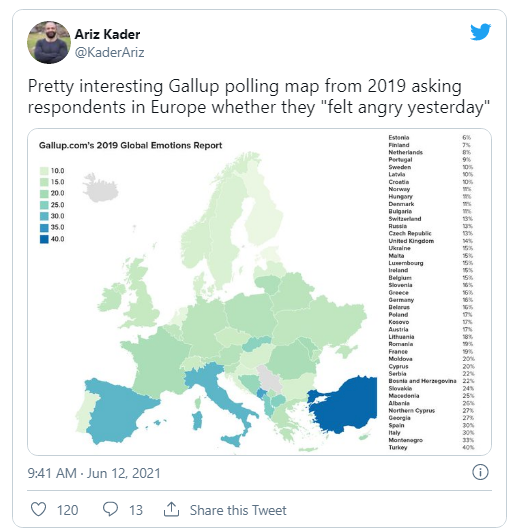This screenshot has height=529, width=521.
Task: Click Turkey on the map
Action: coord(348,405)
